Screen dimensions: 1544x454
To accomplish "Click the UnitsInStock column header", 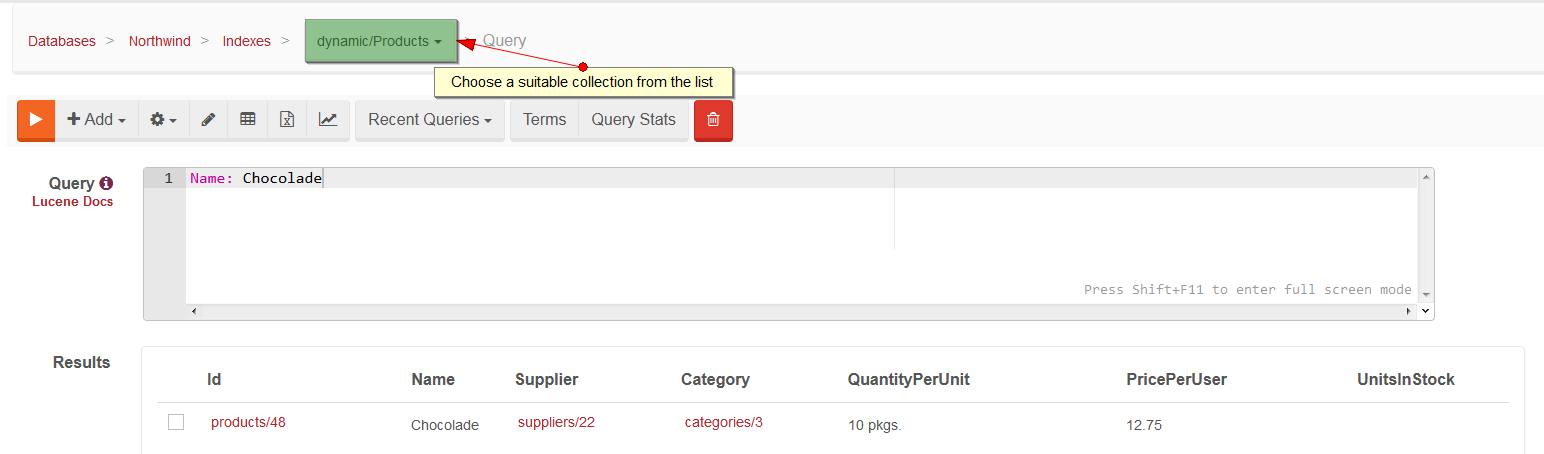I will [x=1406, y=379].
